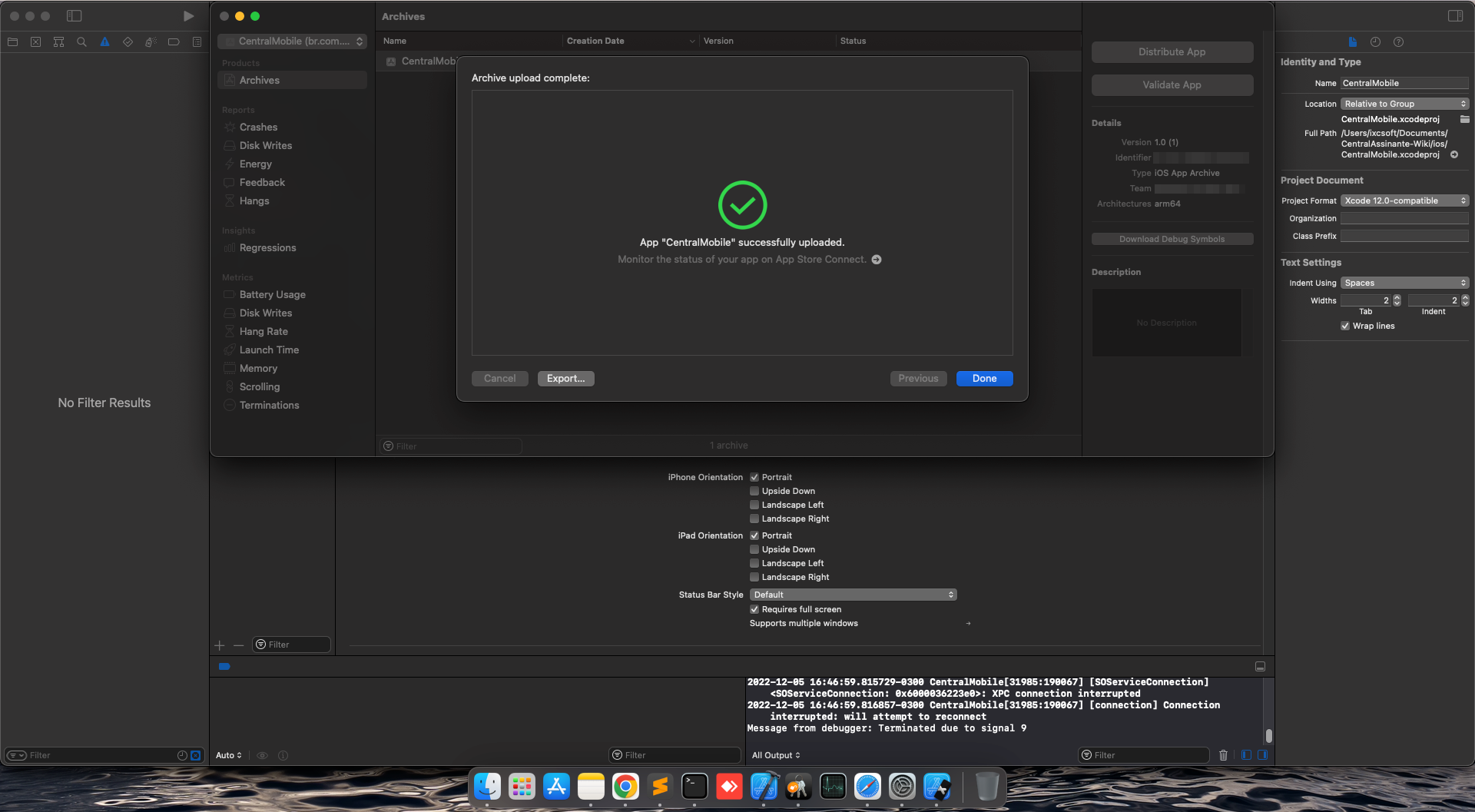
Task: Add a target with the plus icon
Action: point(220,645)
